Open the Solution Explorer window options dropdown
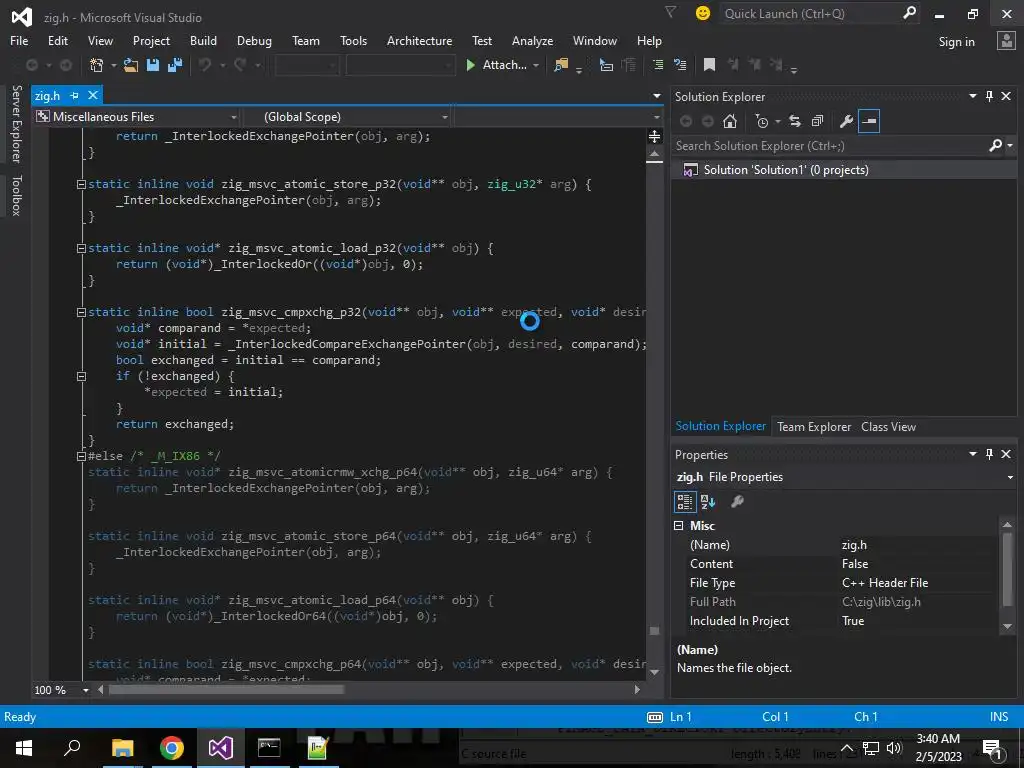The height and width of the screenshot is (768, 1024). click(972, 96)
